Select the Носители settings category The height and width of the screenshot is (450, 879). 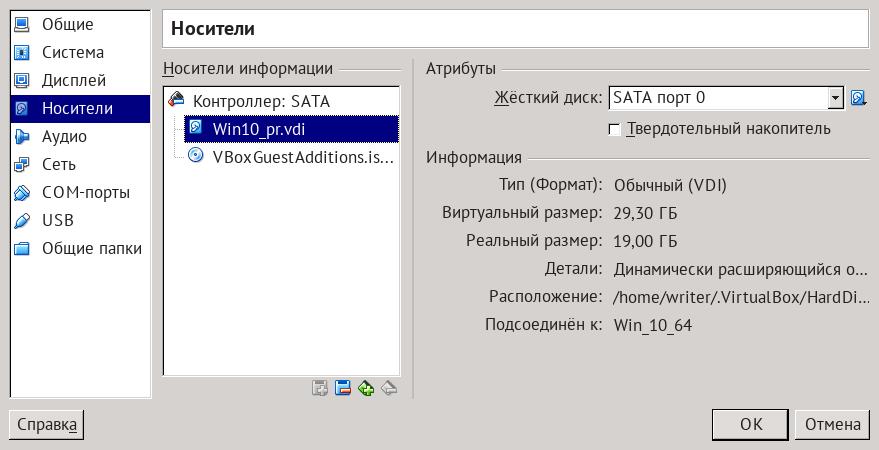pyautogui.click(x=80, y=109)
